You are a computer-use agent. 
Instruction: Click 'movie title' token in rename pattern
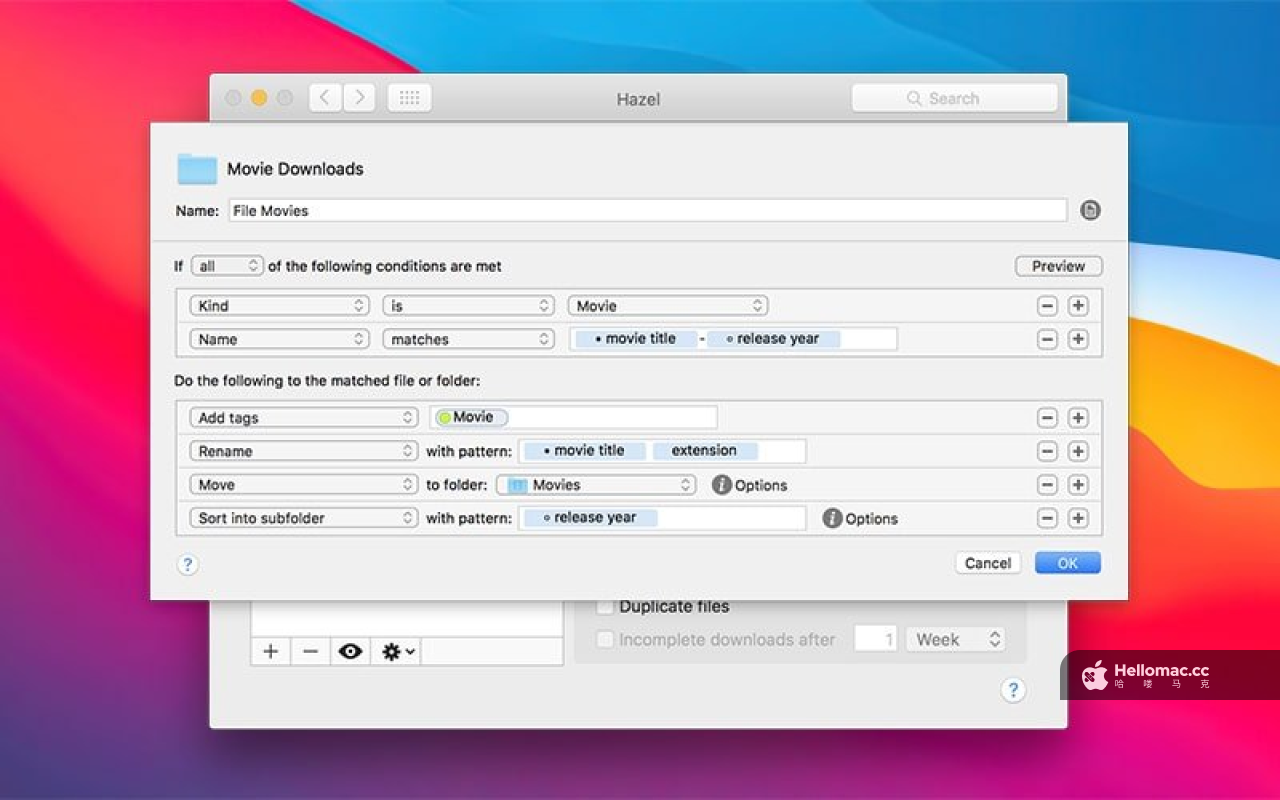(x=584, y=451)
